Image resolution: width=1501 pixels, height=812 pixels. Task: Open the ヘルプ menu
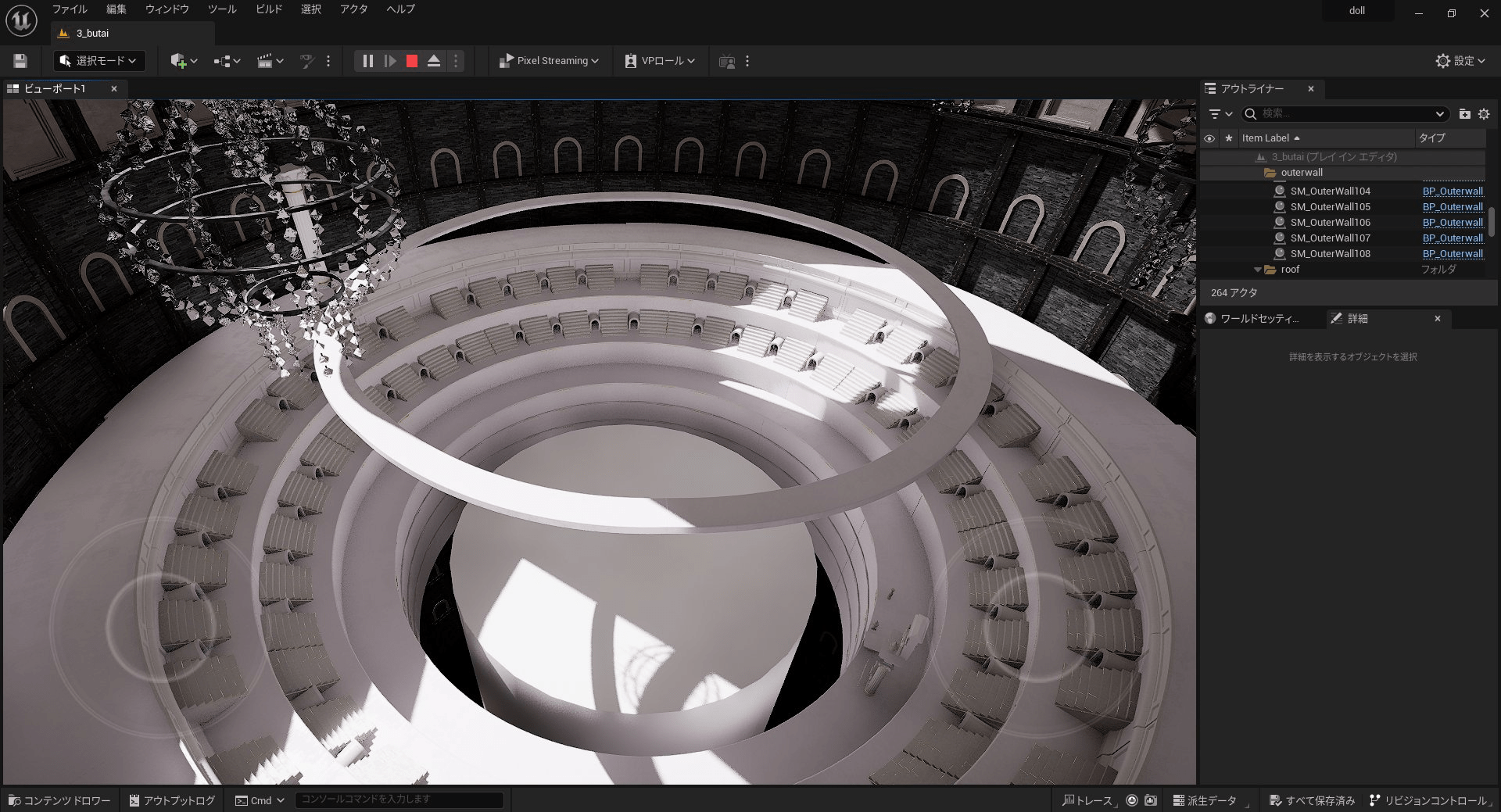coord(401,9)
